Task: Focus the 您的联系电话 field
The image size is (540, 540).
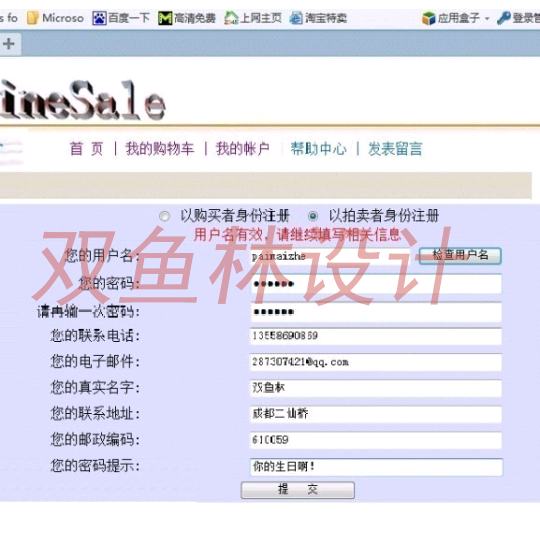Action: (376, 336)
